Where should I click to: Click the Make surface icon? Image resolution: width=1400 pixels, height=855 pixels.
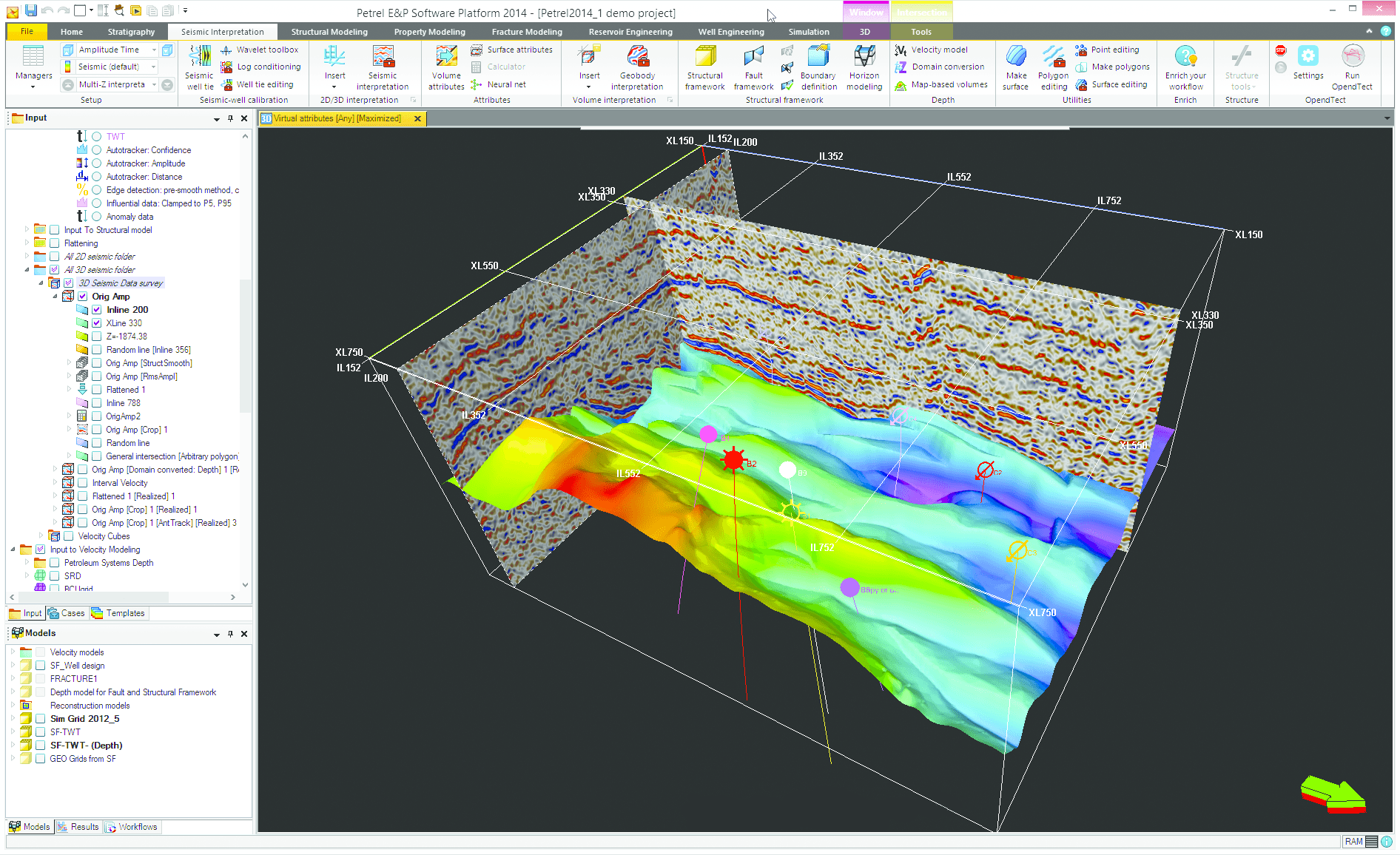tap(1016, 67)
